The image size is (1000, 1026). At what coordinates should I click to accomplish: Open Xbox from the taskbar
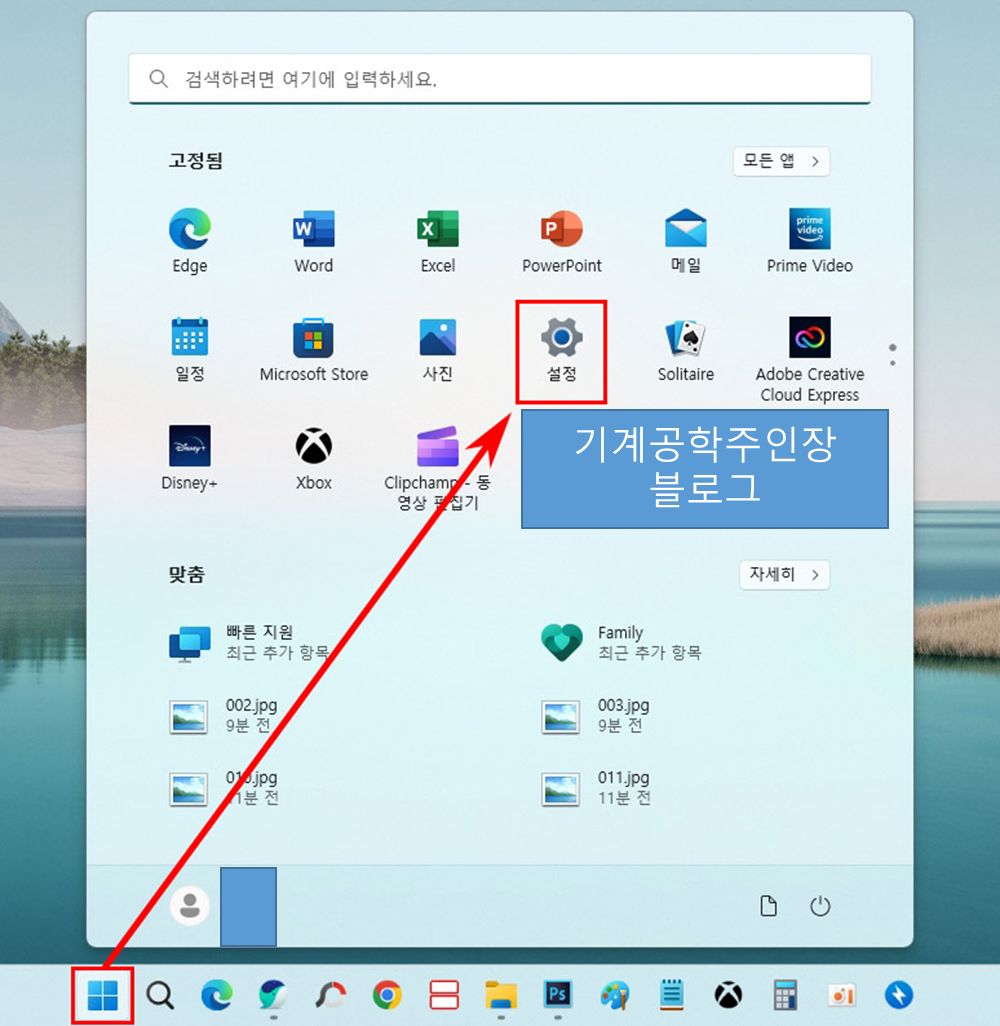(x=728, y=995)
